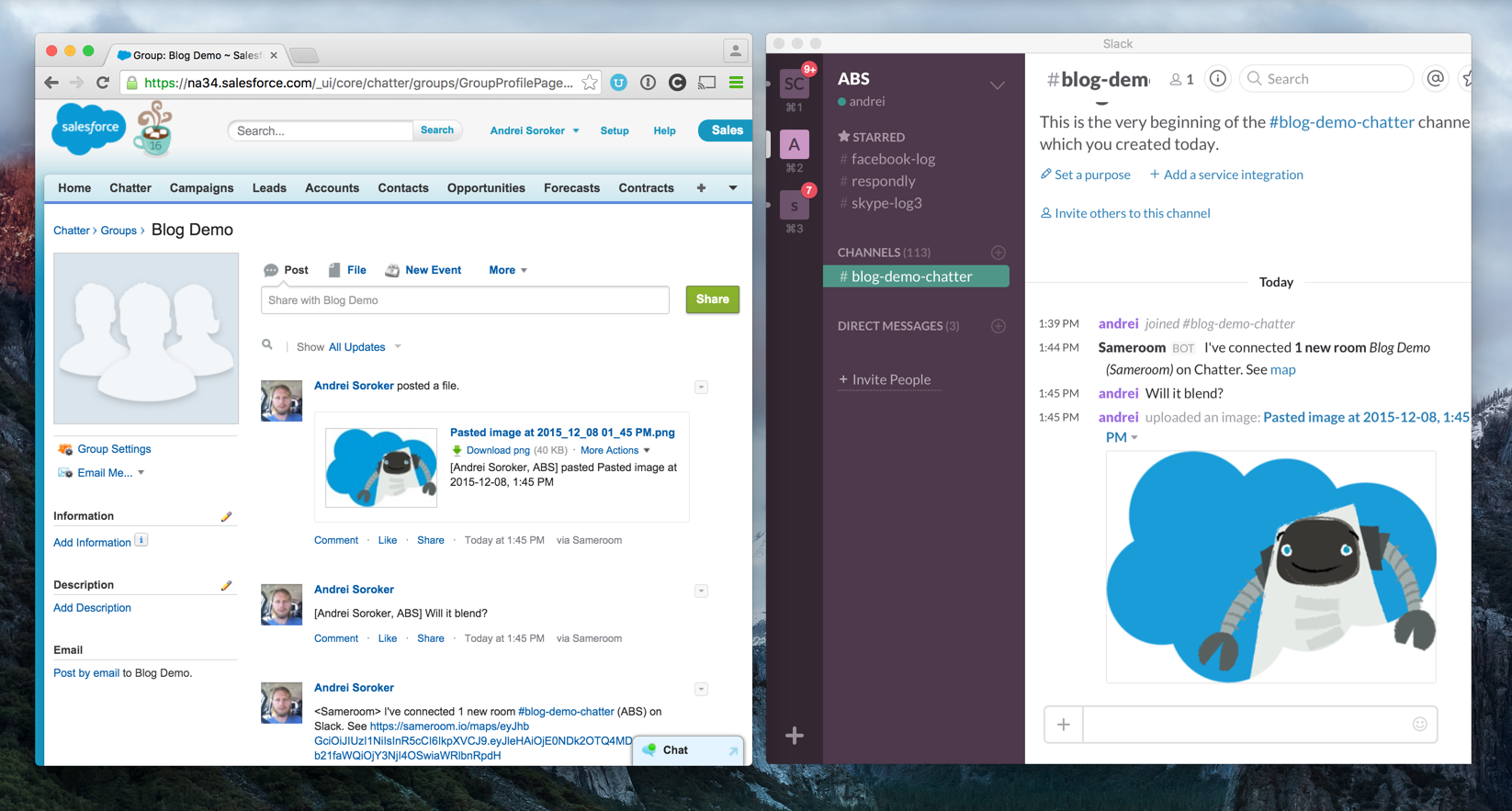This screenshot has width=1512, height=811.
Task: Open the emoji picker in Slack
Action: point(1419,724)
